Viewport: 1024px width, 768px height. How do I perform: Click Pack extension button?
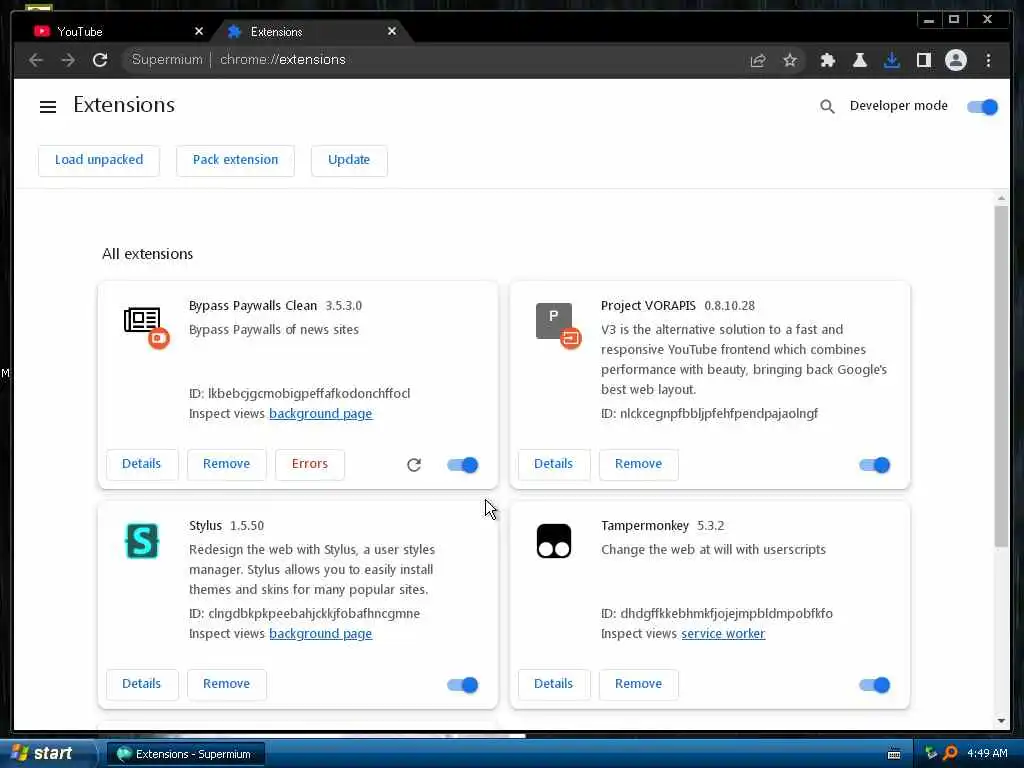click(235, 160)
